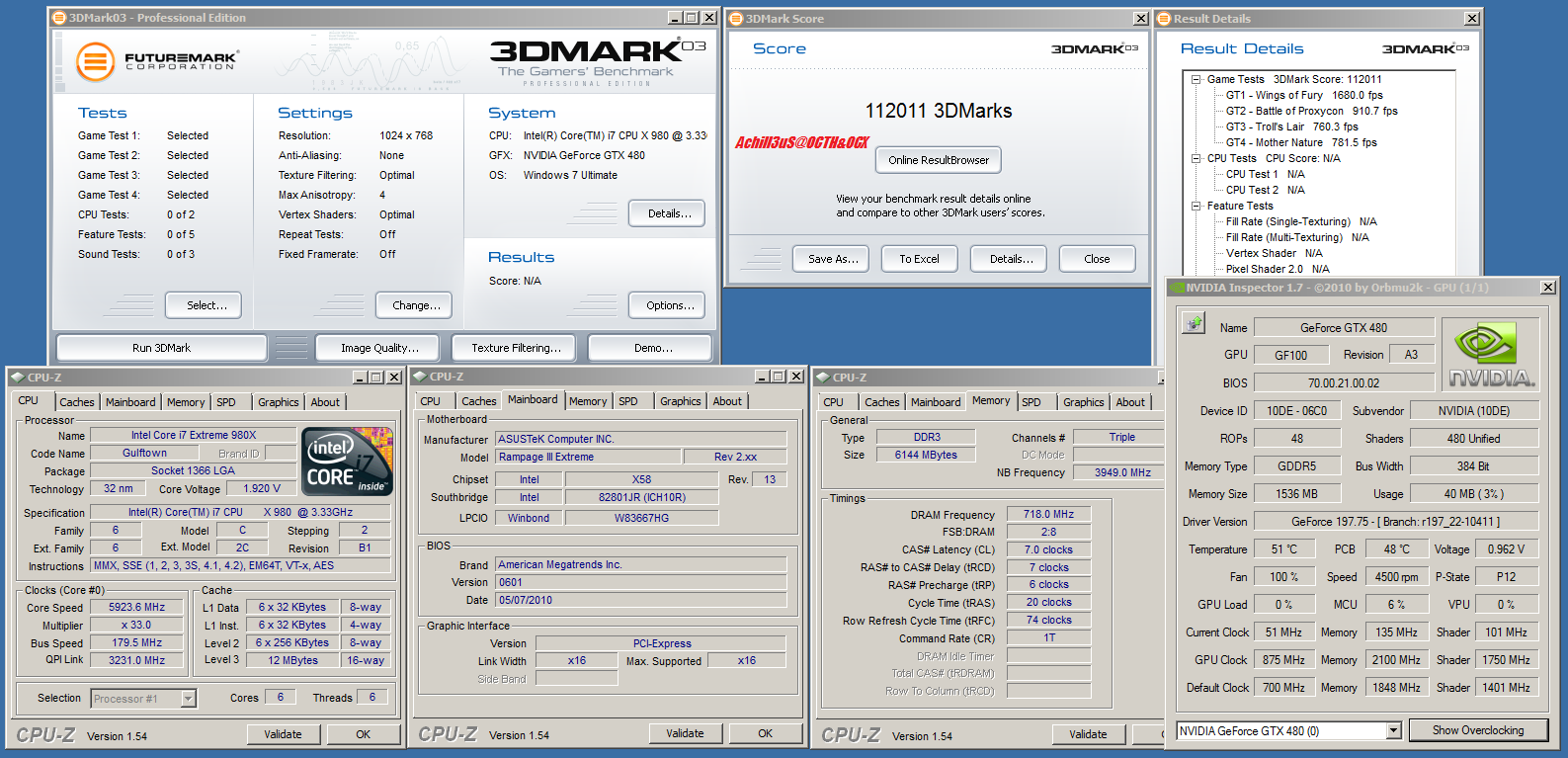Click OK in CPU-Z Processor window
Viewport: 1568px width, 758px height.
[x=364, y=734]
